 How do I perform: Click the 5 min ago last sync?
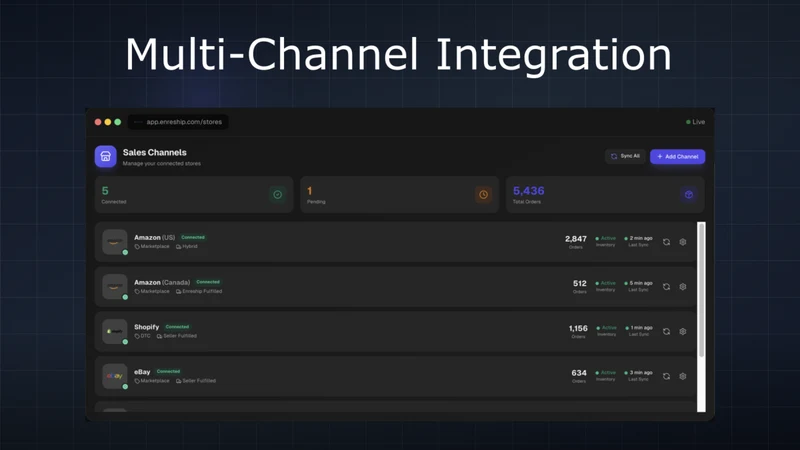coord(638,283)
